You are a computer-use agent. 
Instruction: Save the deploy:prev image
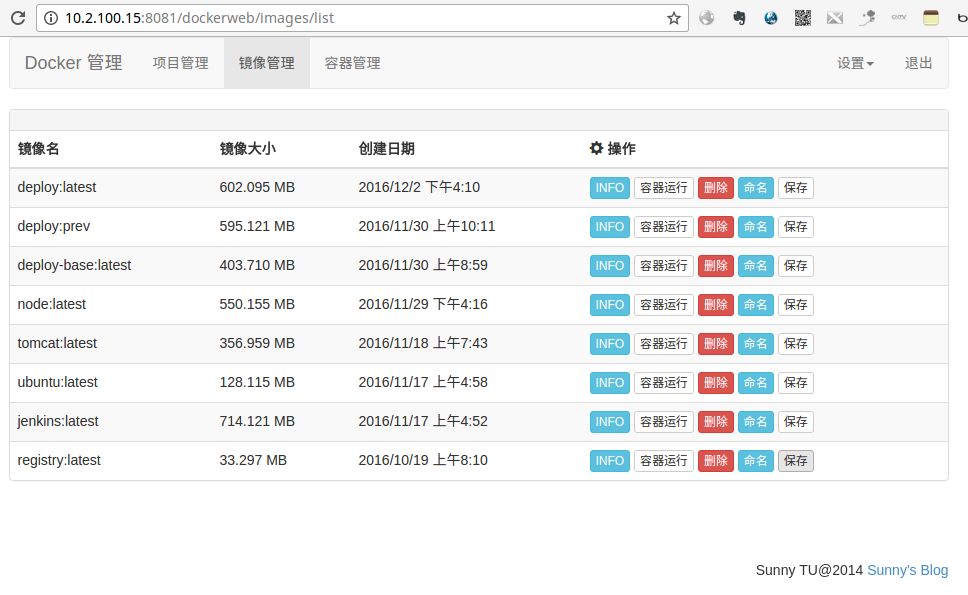[796, 227]
